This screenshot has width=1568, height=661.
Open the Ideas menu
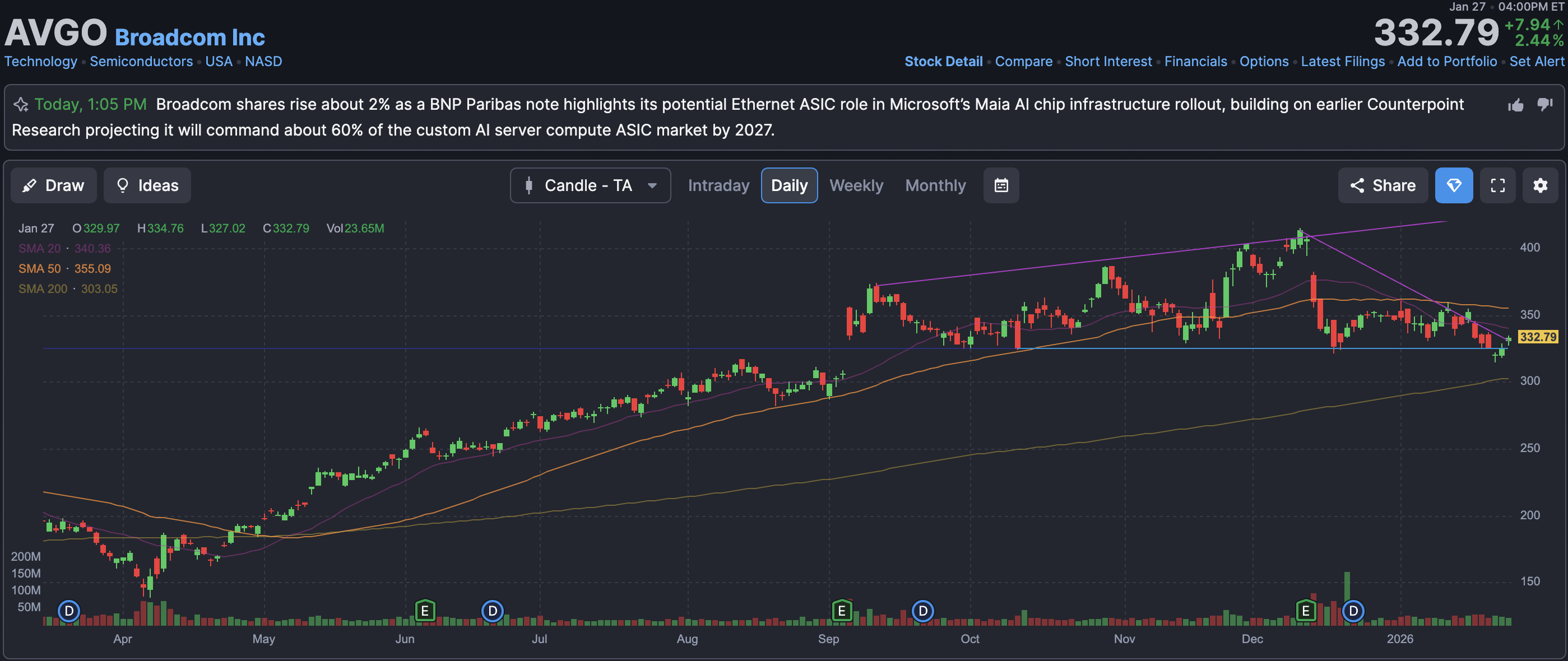pyautogui.click(x=147, y=185)
